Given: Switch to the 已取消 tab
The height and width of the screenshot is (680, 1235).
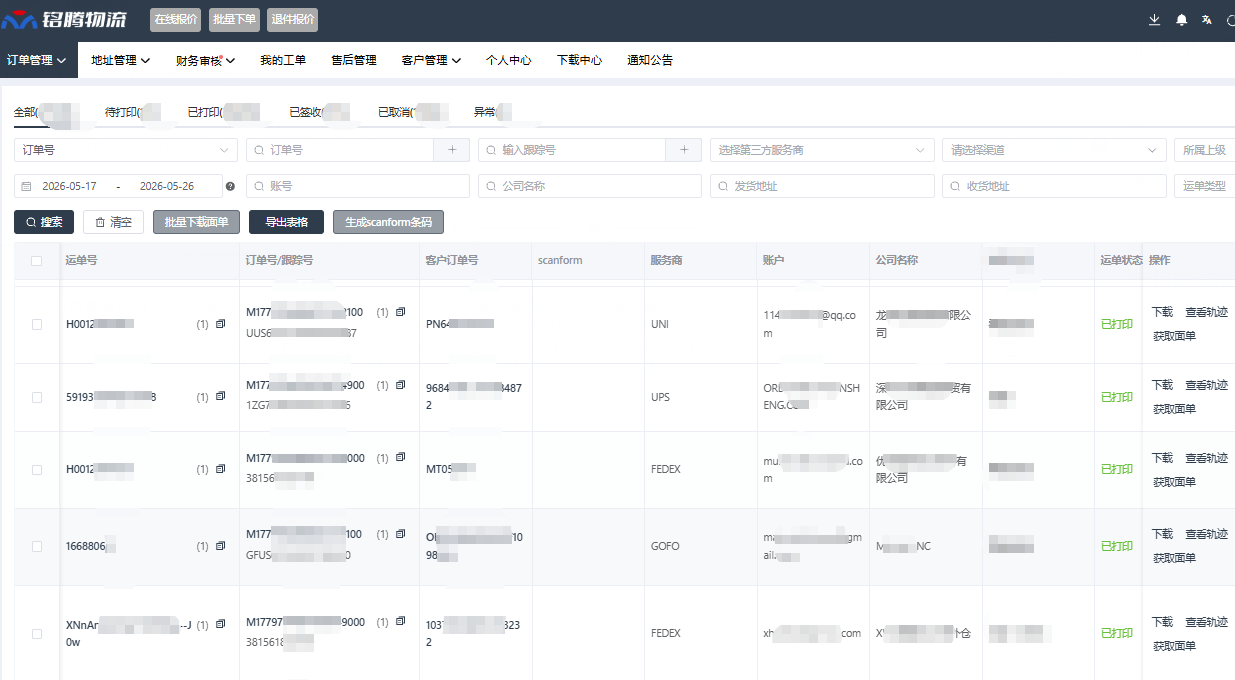Looking at the screenshot, I should click(413, 112).
